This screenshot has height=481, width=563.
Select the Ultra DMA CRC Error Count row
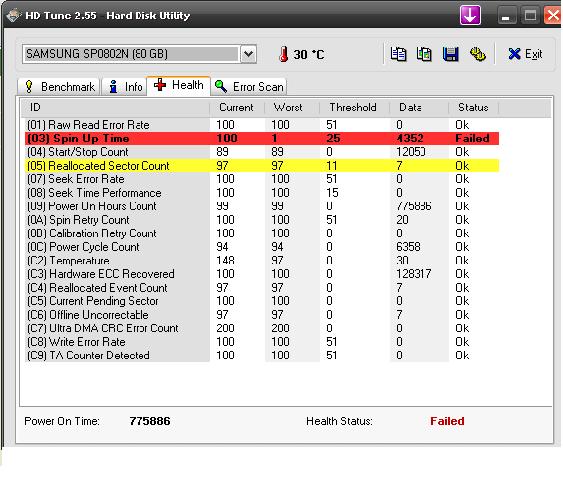(262, 328)
